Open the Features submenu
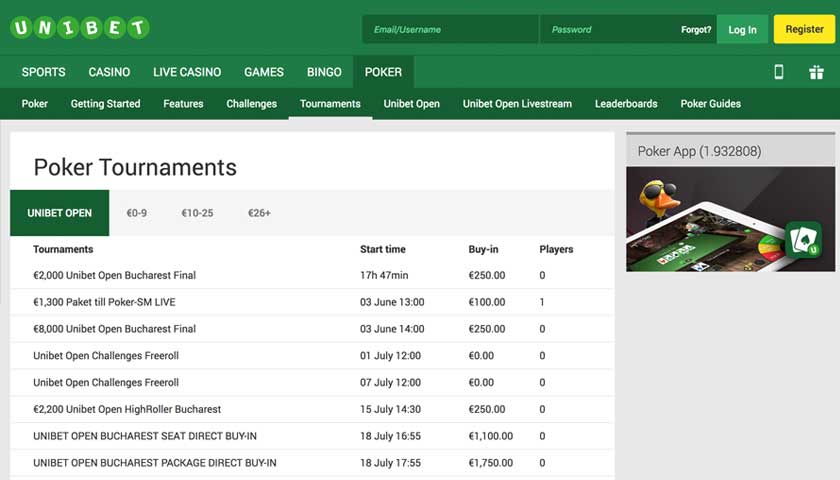The image size is (840, 480). coord(183,103)
